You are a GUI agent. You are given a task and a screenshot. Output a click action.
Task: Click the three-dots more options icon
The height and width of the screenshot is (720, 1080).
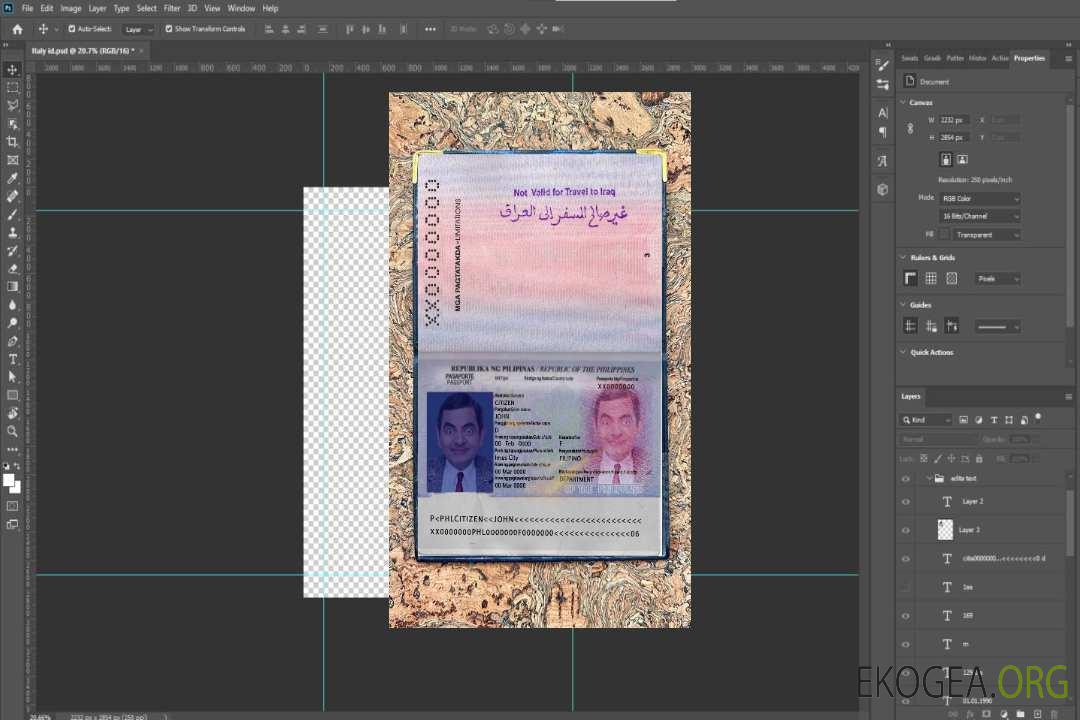[430, 29]
